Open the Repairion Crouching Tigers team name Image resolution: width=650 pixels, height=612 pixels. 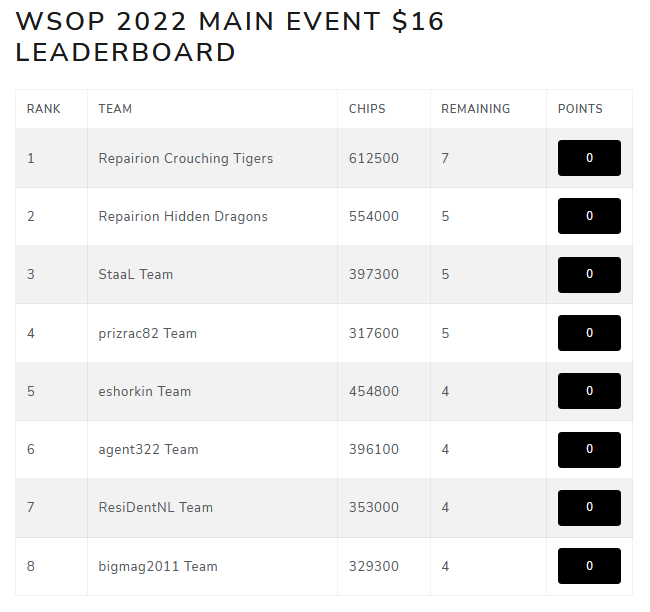pyautogui.click(x=185, y=158)
